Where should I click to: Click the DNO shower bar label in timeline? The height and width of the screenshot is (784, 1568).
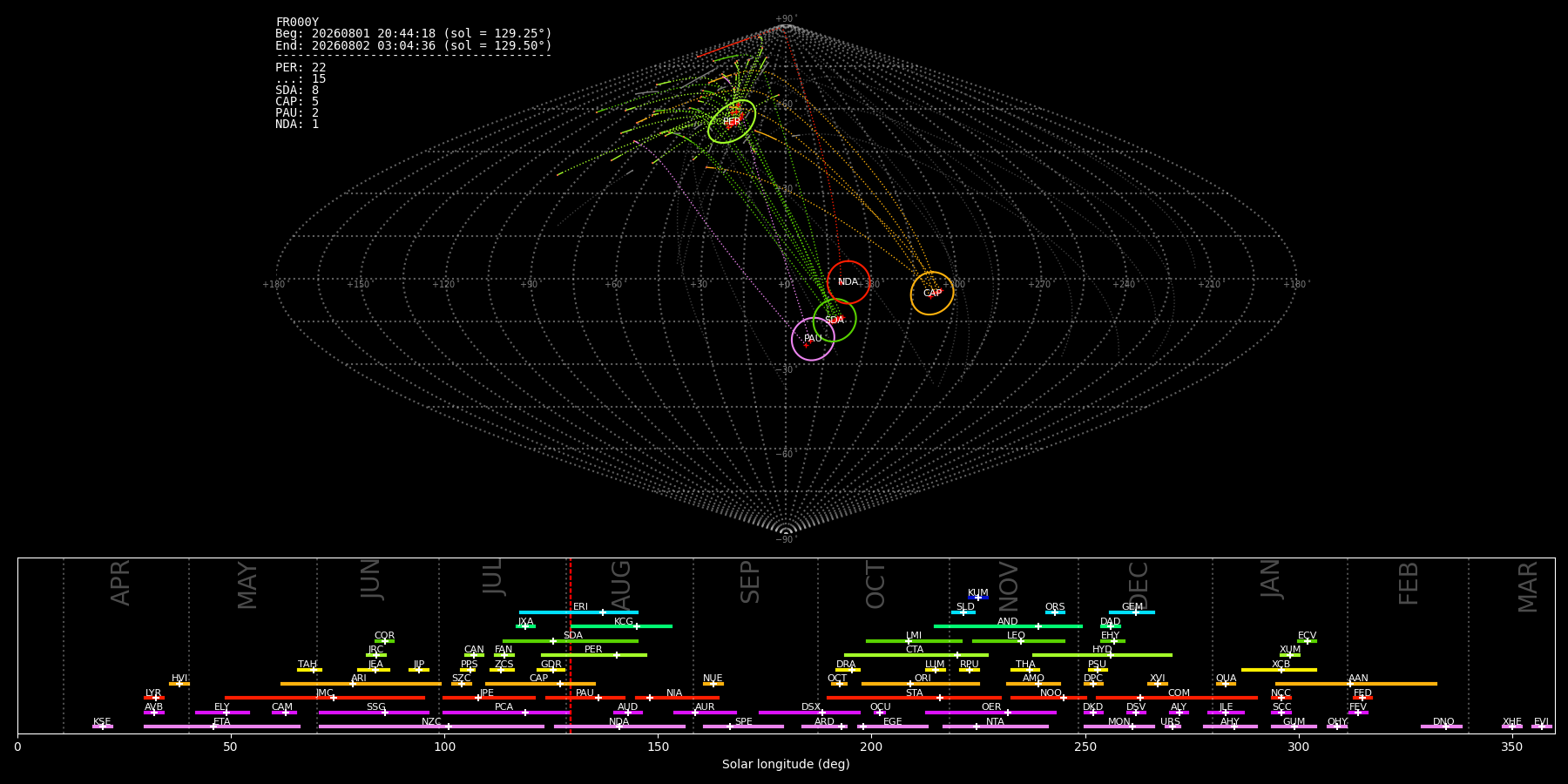tap(1443, 722)
